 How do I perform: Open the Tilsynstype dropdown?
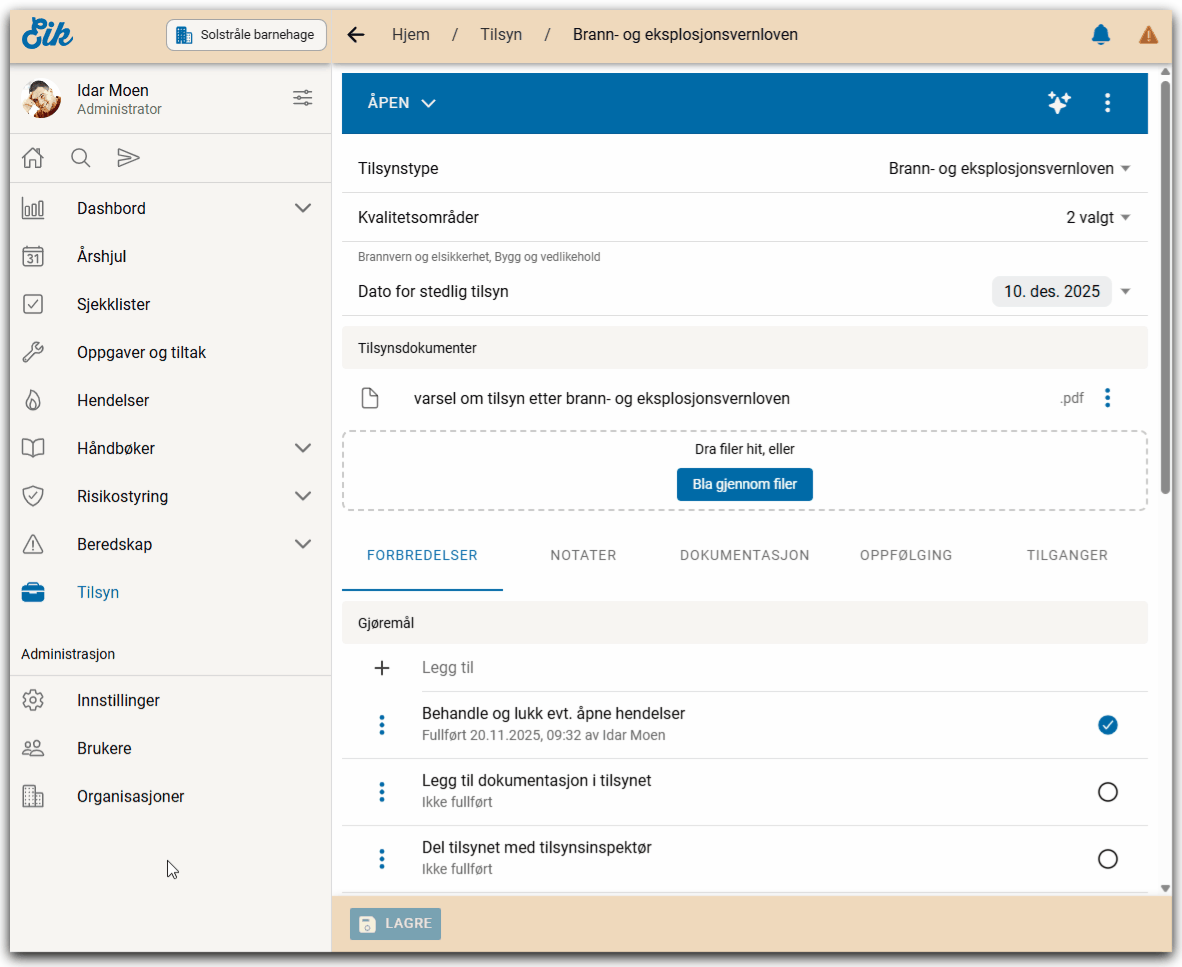click(x=1010, y=169)
